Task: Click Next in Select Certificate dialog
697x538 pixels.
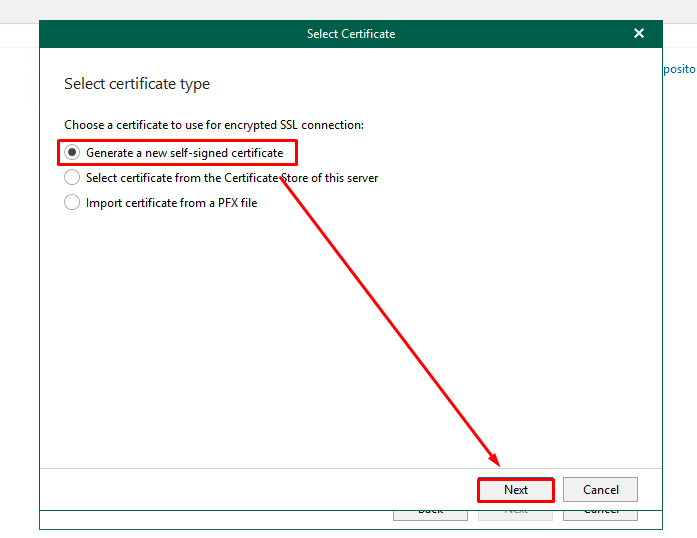Action: (x=516, y=490)
